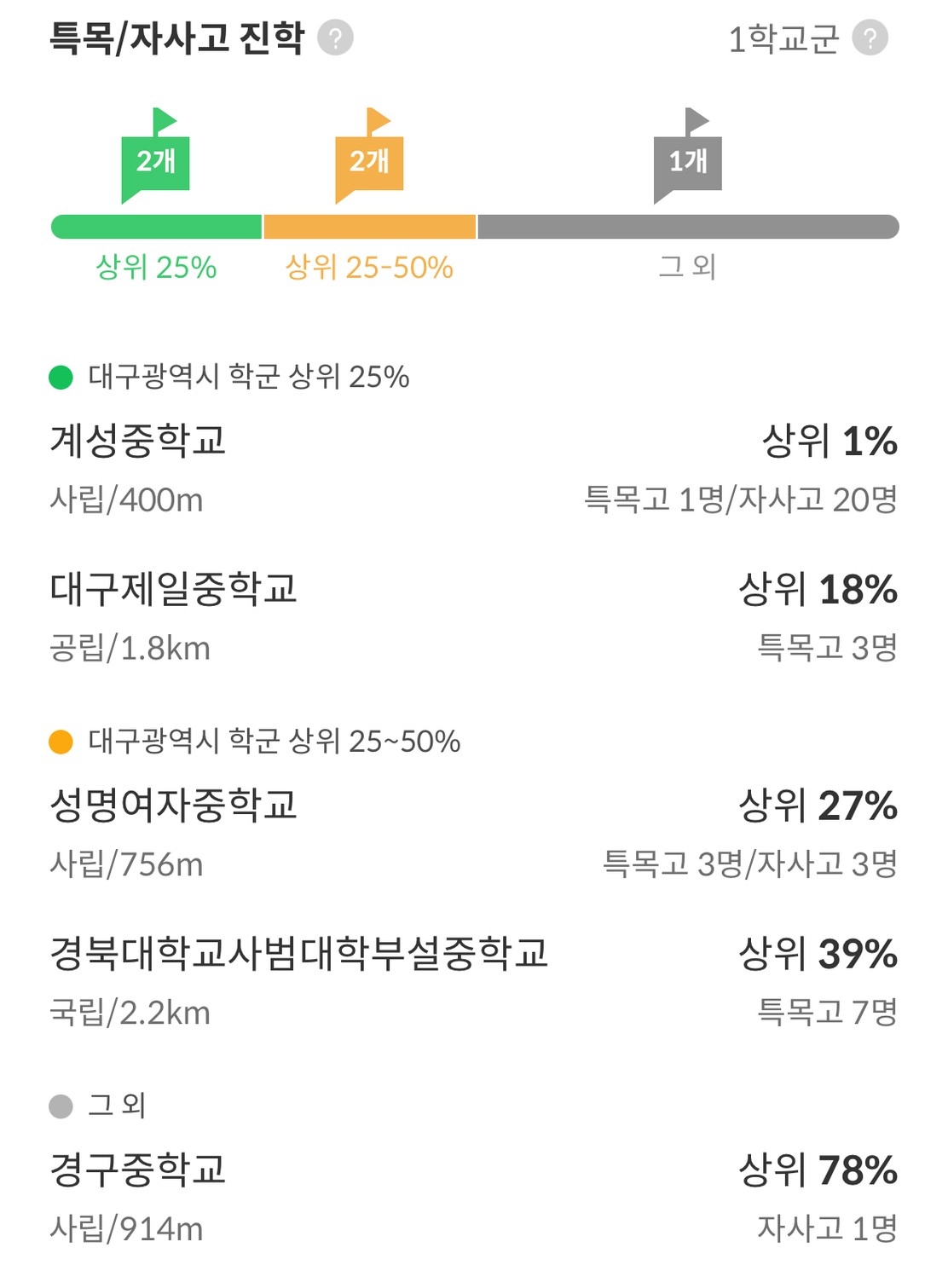The width and height of the screenshot is (948, 1288).
Task: Open 계성중학교 school entry
Action: tap(474, 469)
